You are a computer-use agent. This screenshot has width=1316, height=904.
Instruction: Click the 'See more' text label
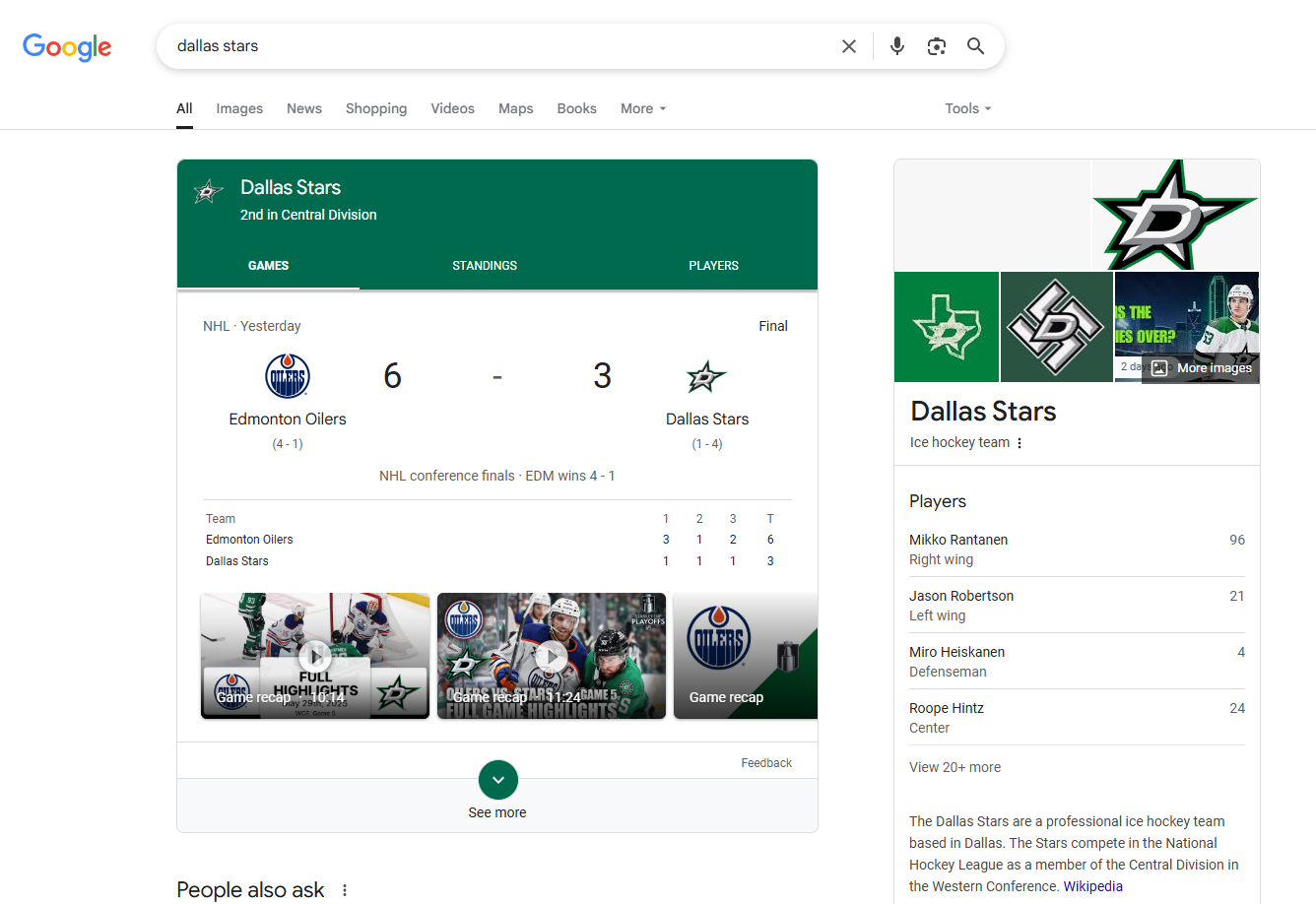(x=497, y=812)
